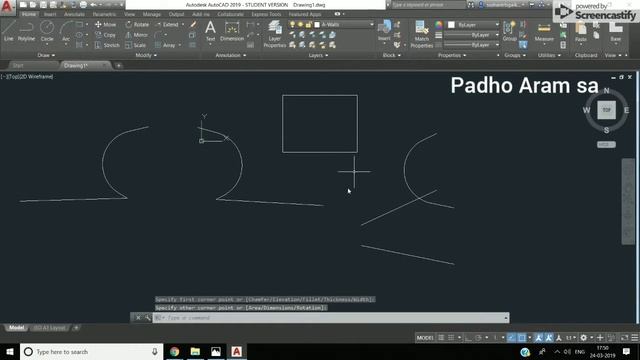Activate the Mirror tool
This screenshot has width=640, height=360.
[137, 35]
